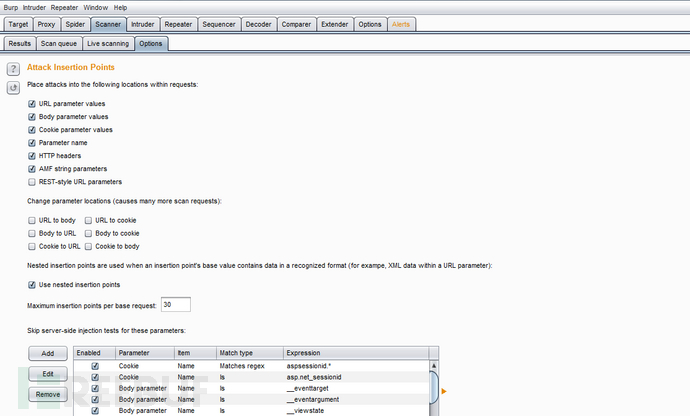Switch to the Proxy tab
The width and height of the screenshot is (690, 416).
[46, 24]
